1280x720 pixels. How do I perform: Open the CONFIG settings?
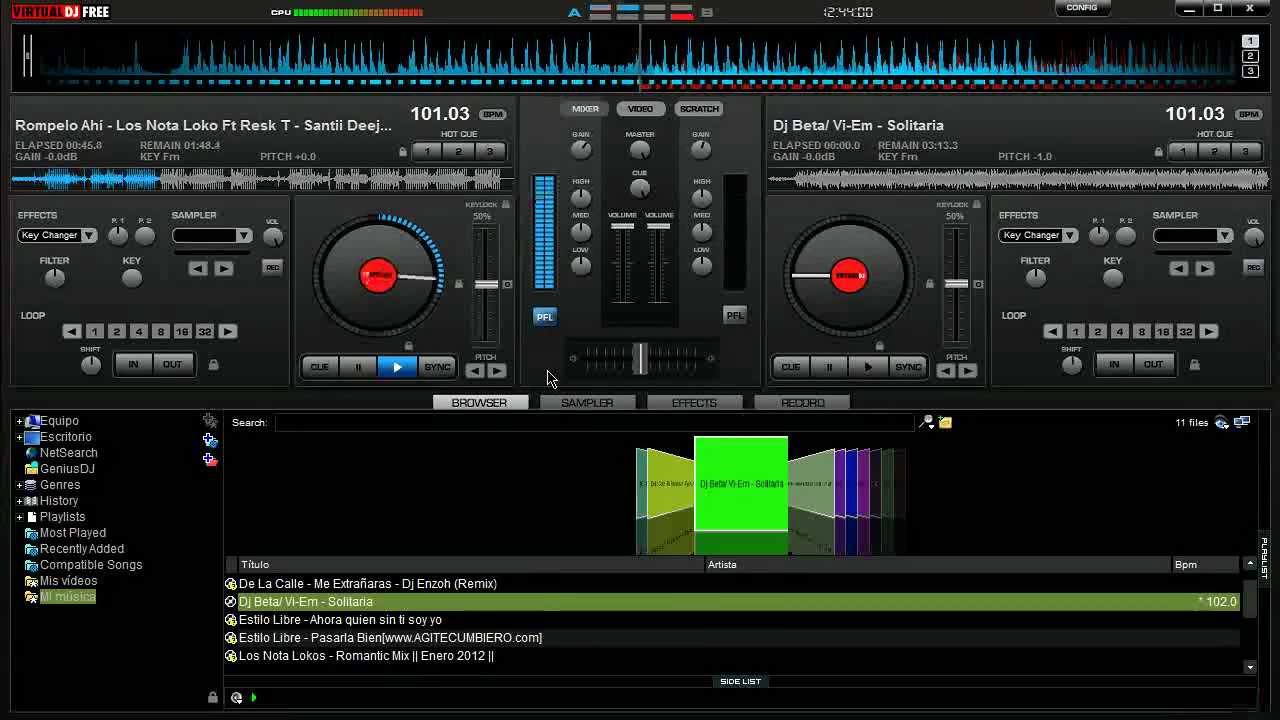coord(1082,8)
